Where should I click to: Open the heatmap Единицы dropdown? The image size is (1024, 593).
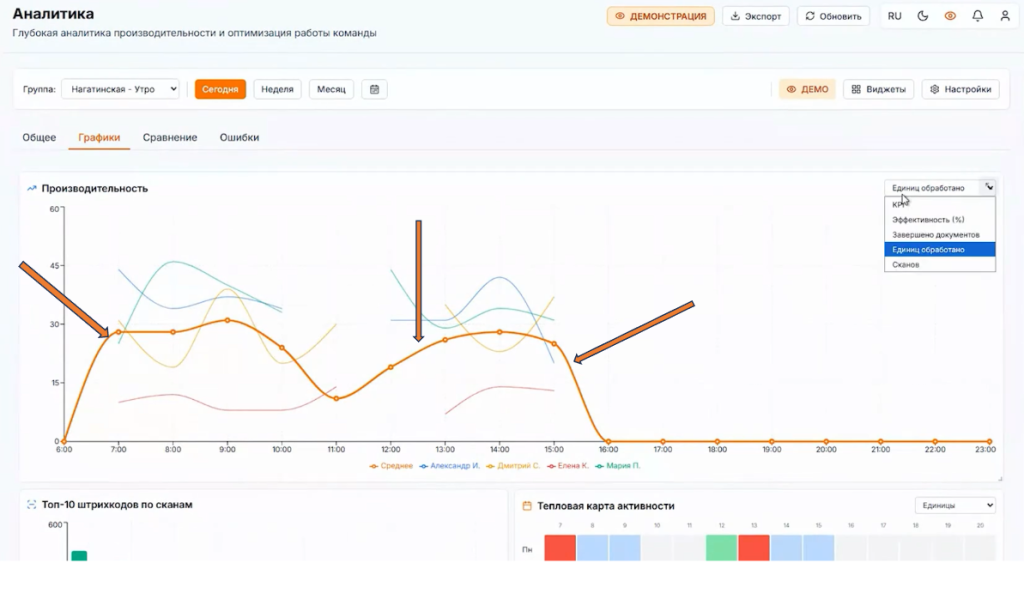coord(955,506)
